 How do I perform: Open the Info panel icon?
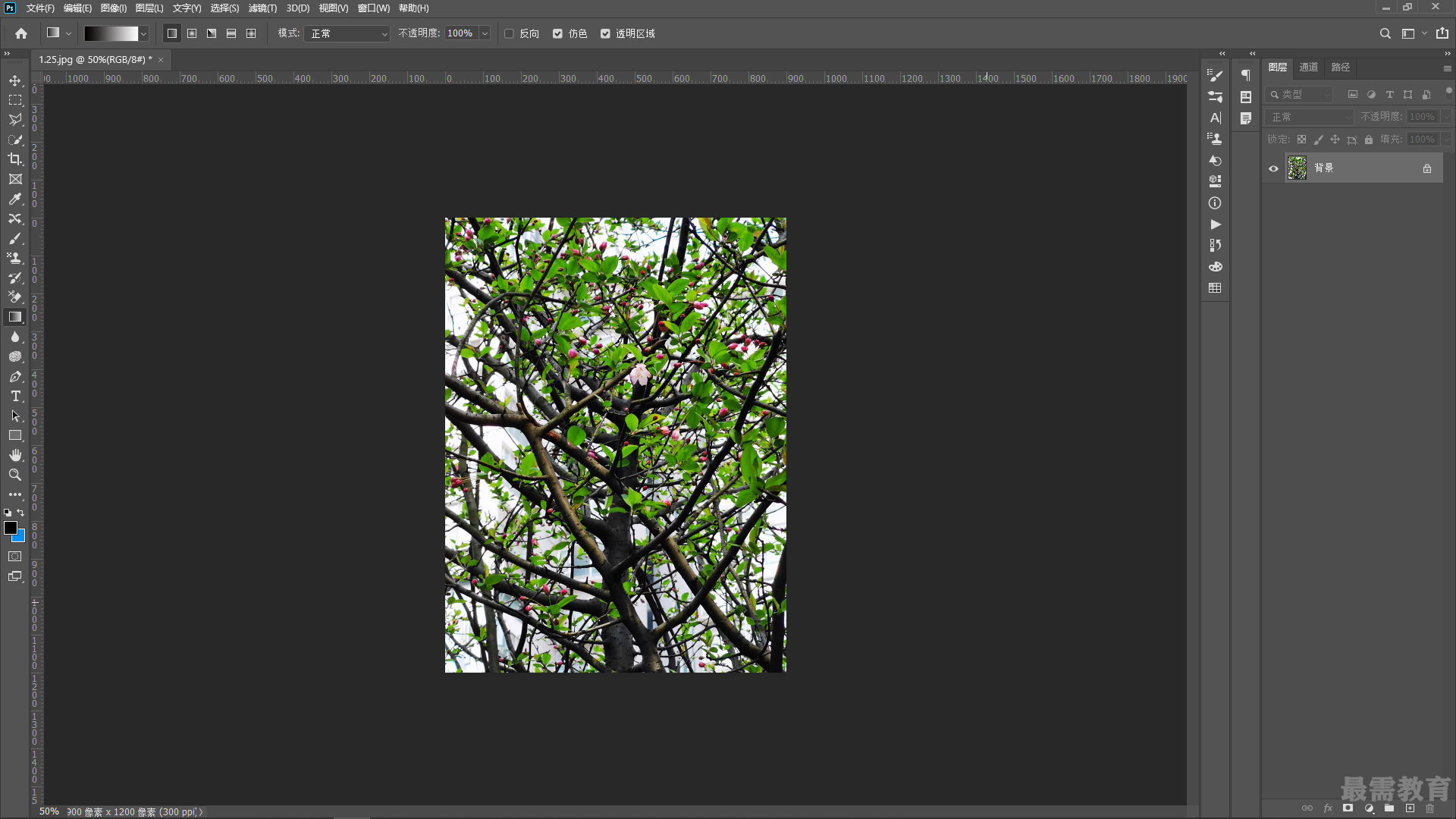(x=1215, y=203)
